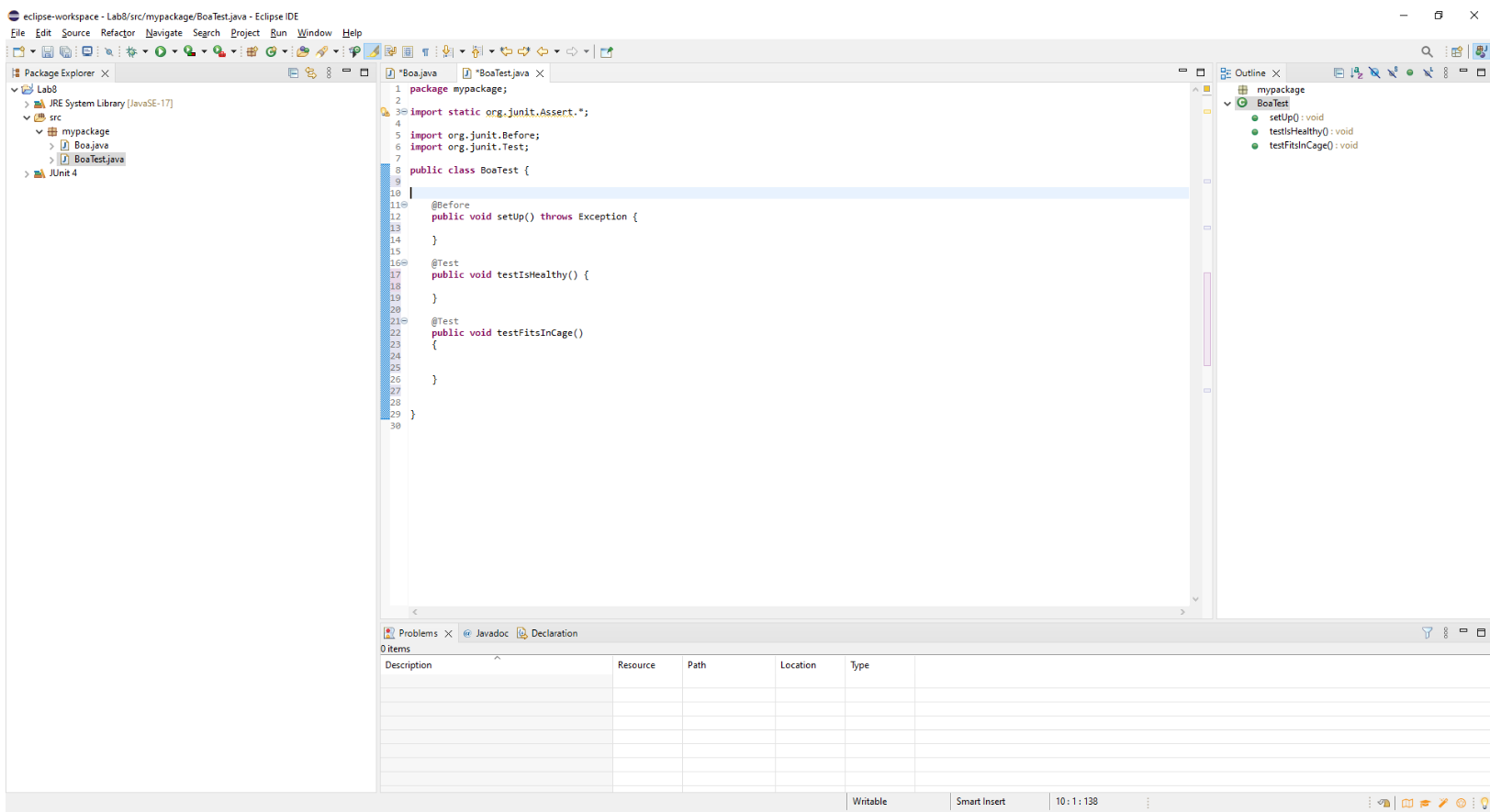Click the Save All toolbar icon
This screenshot has width=1490, height=812.
pos(65,51)
